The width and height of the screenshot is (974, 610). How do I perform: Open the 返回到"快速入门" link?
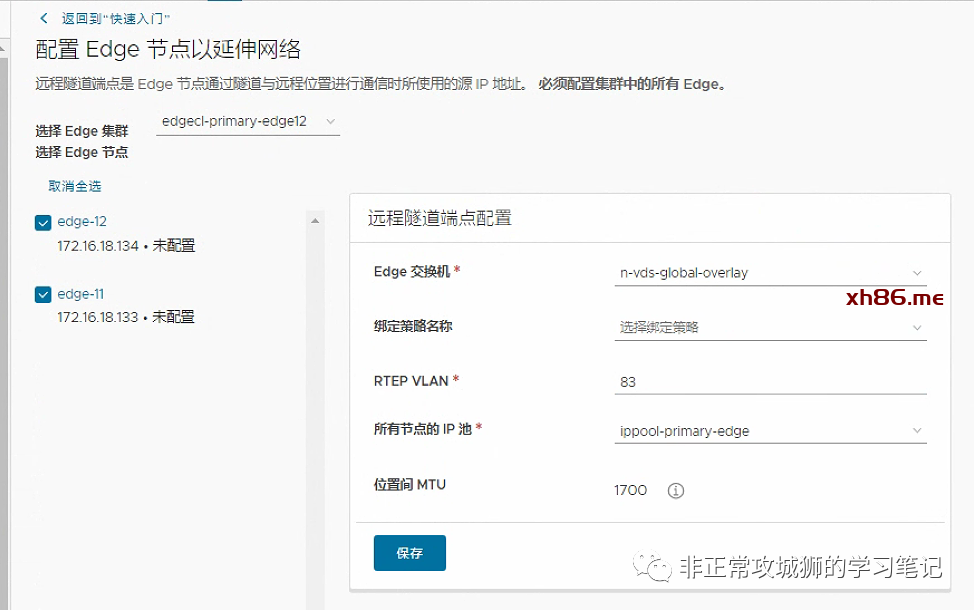[116, 19]
